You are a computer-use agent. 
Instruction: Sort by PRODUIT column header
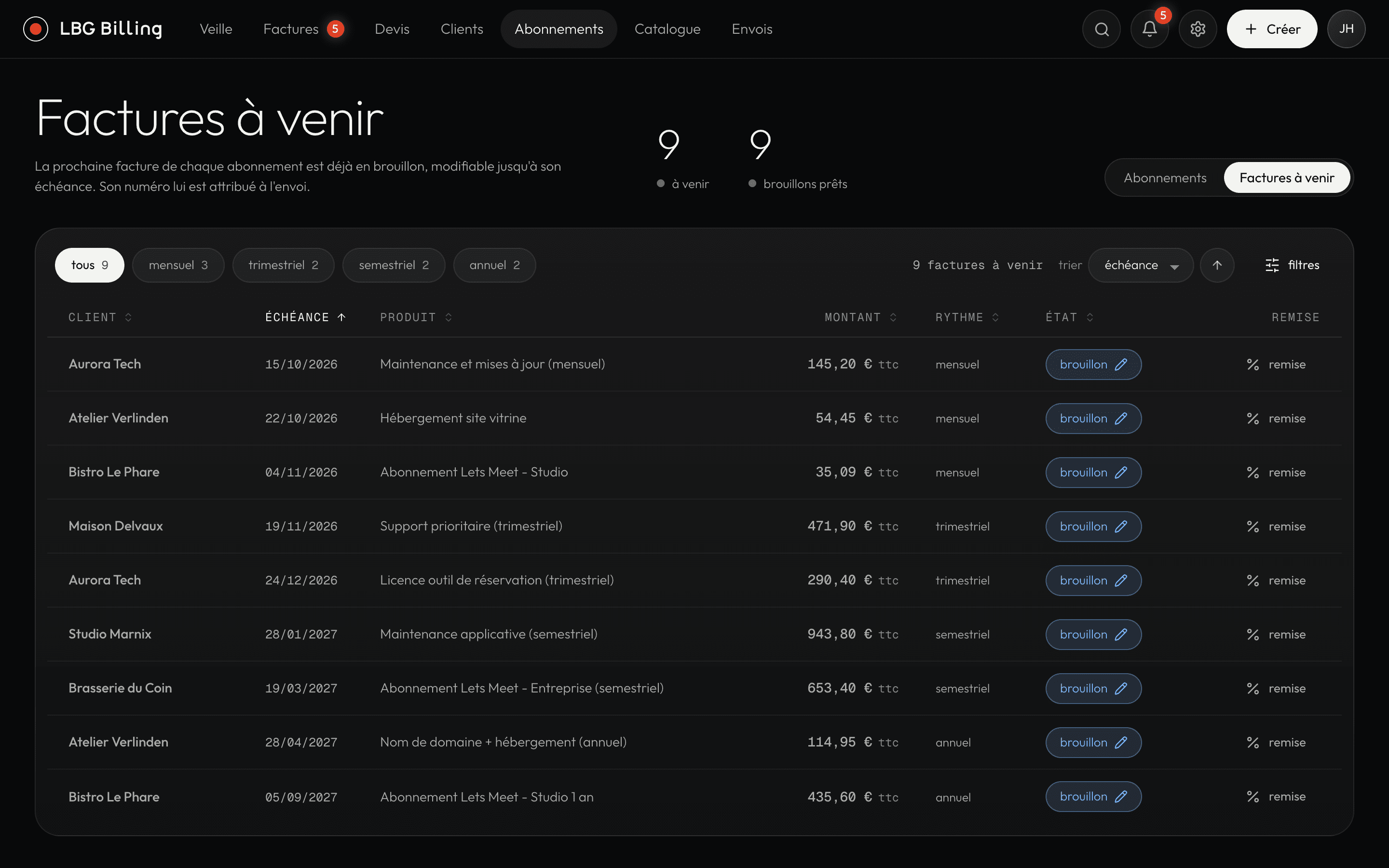(416, 317)
